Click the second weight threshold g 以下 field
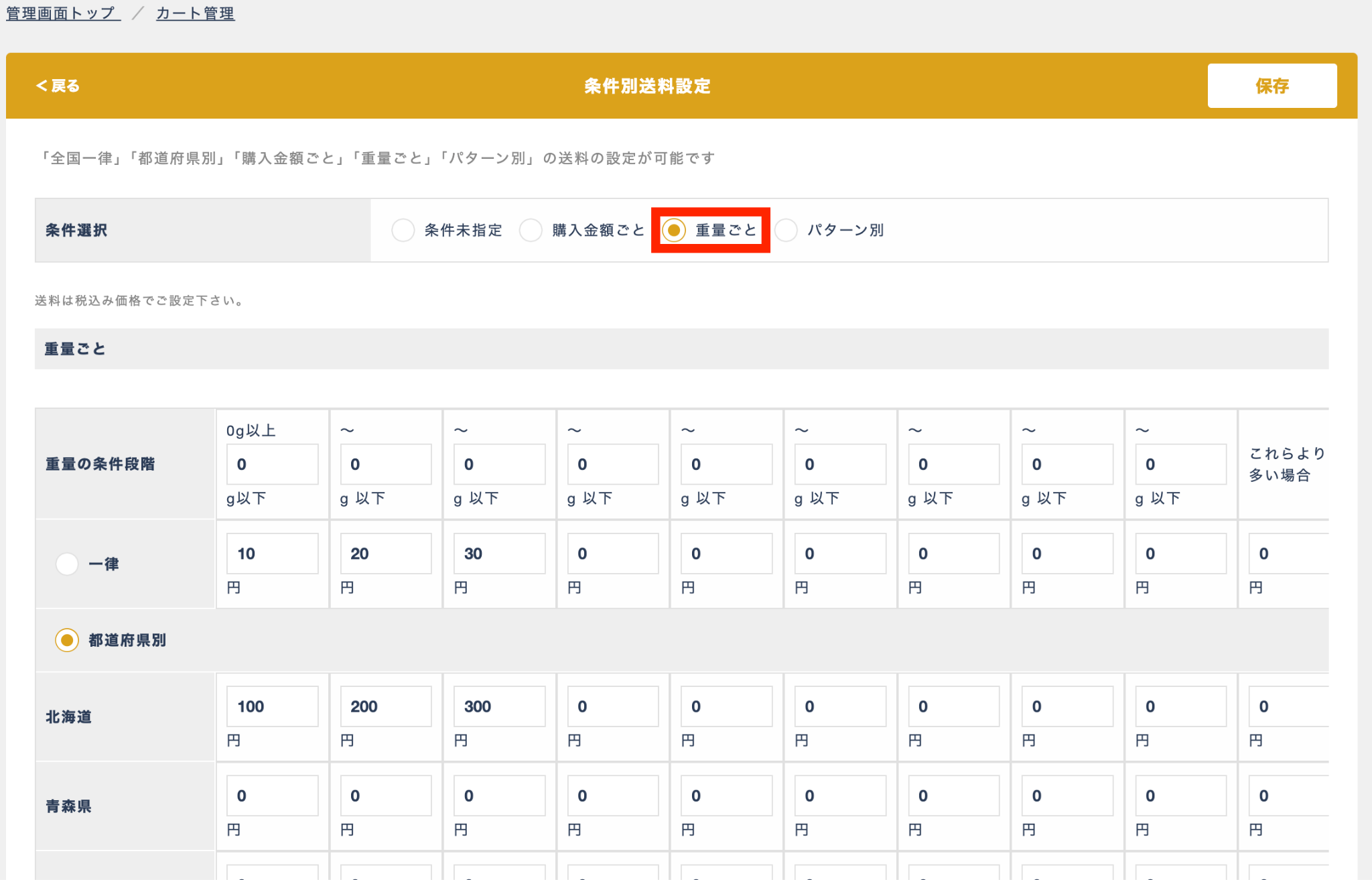The height and width of the screenshot is (880, 1372). [386, 464]
